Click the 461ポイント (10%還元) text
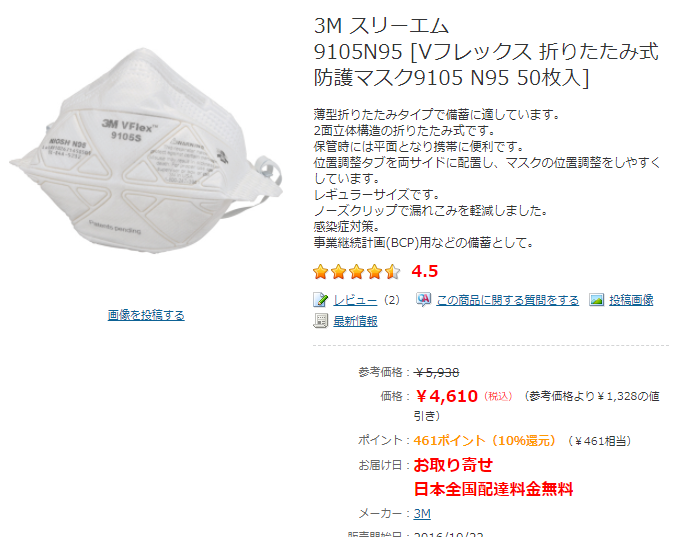This screenshot has height=537, width=685. [x=485, y=440]
